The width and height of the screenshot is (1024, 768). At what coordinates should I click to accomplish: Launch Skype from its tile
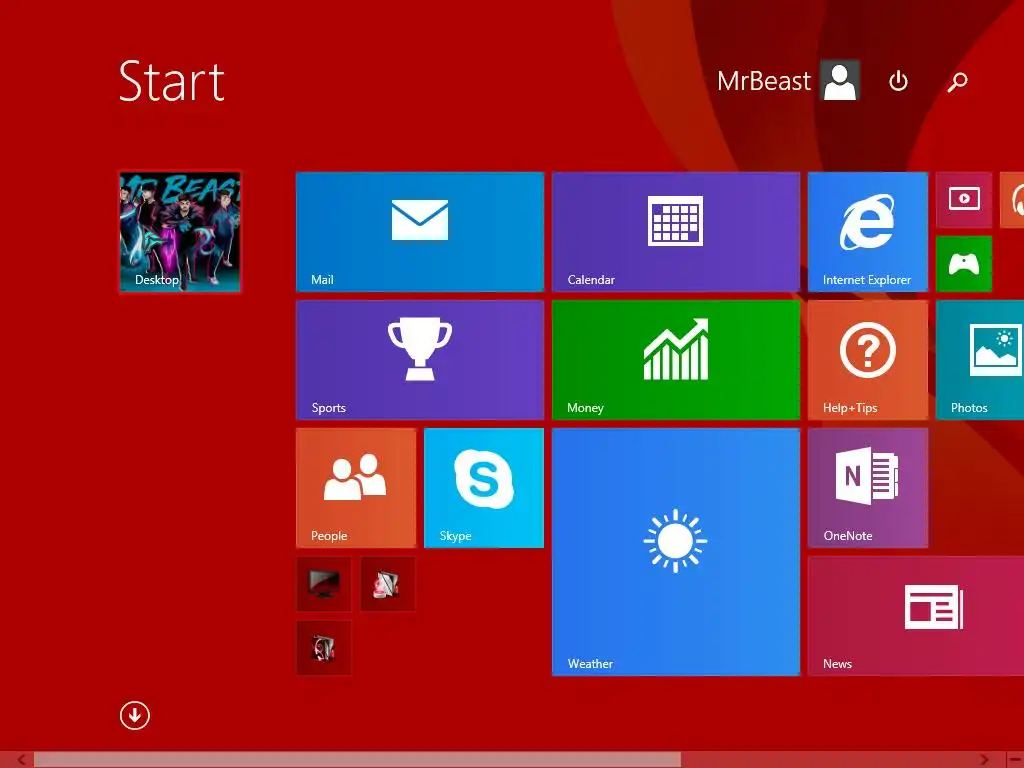pos(483,488)
